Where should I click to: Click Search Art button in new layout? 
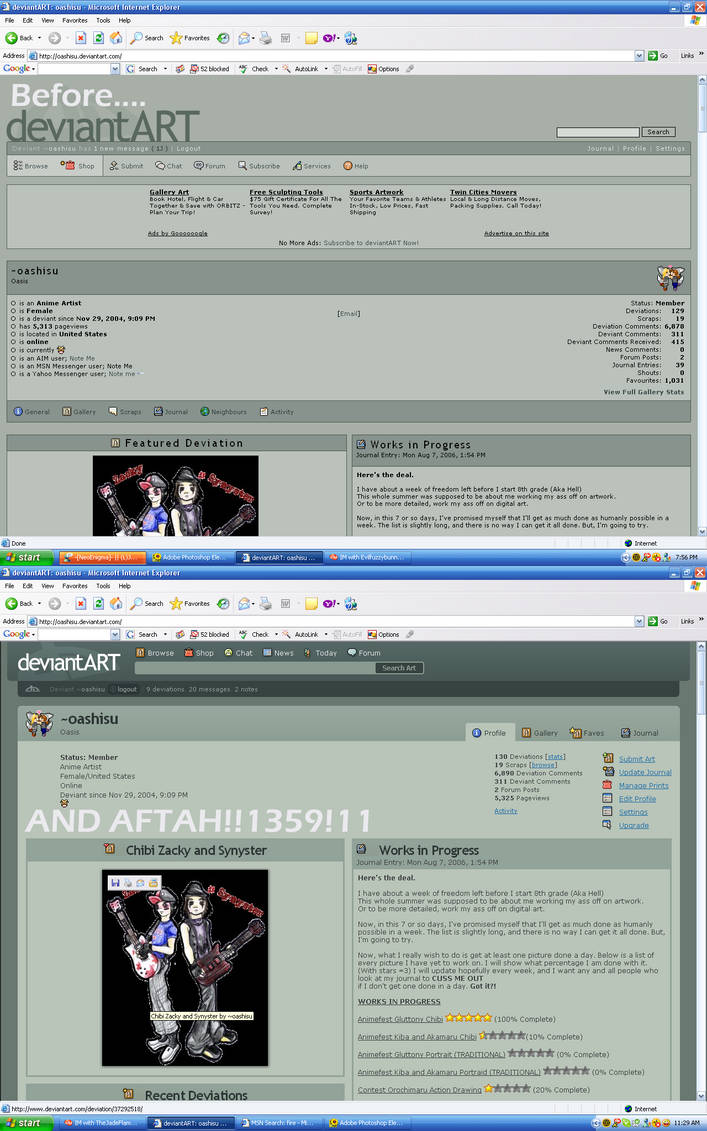399,668
